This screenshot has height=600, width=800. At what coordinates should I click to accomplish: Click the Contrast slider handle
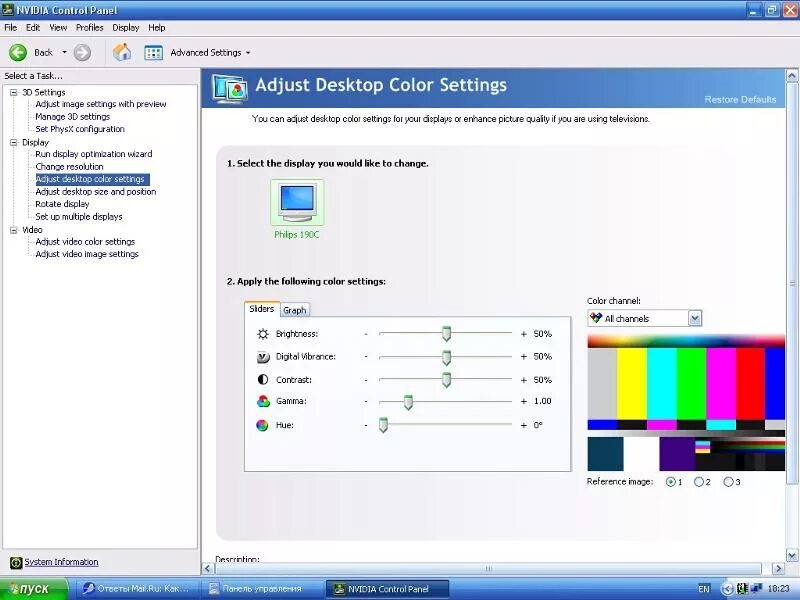[446, 380]
